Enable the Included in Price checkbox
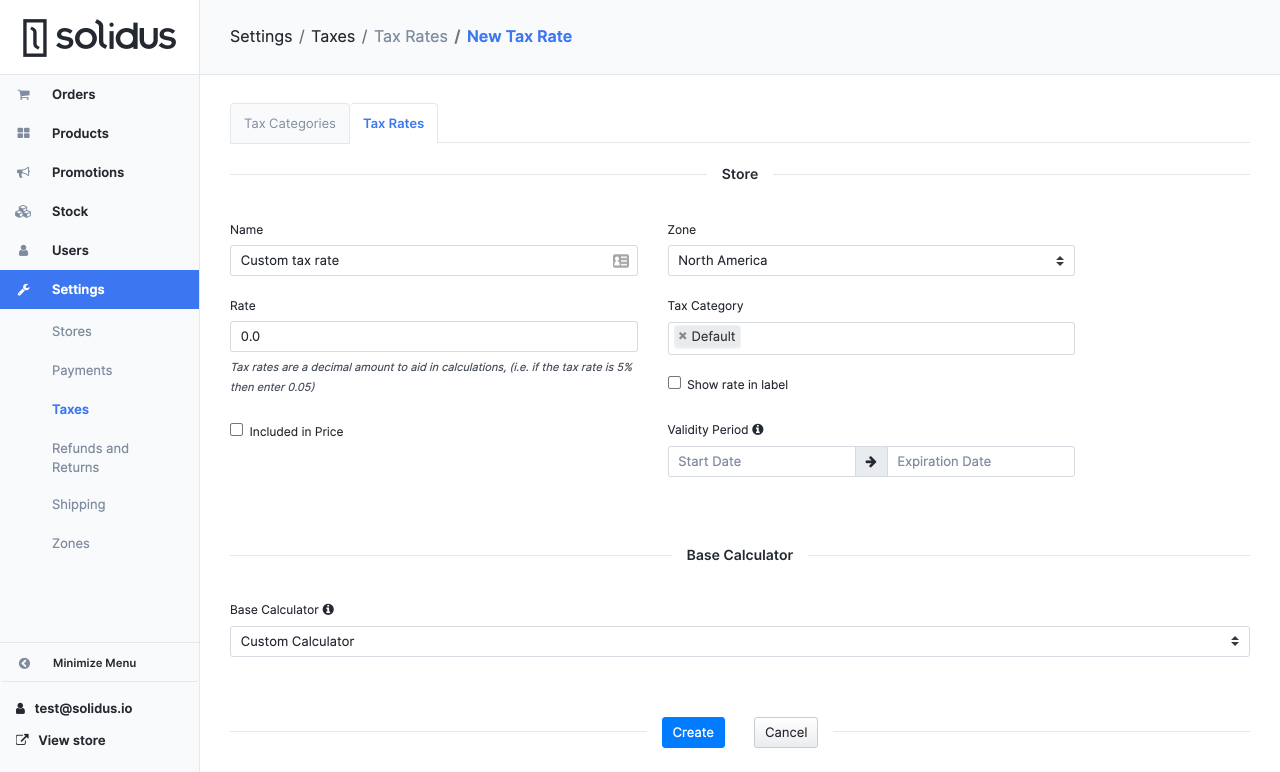Screen dimensions: 1280x772 [x=237, y=430]
